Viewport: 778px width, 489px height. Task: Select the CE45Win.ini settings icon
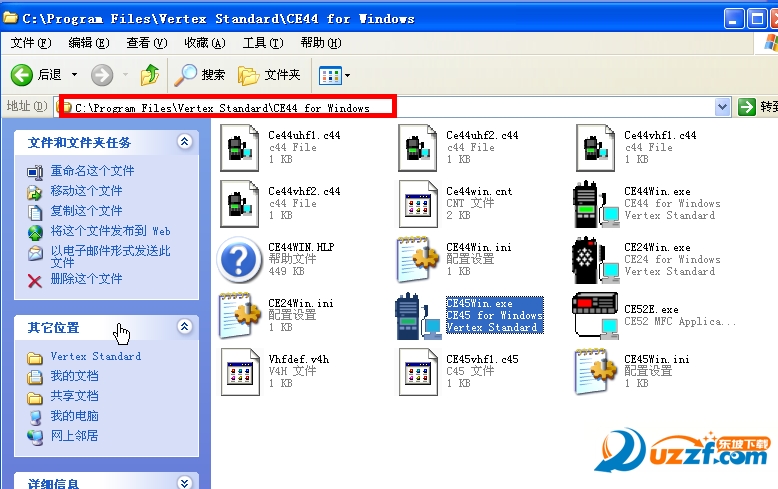pos(594,372)
